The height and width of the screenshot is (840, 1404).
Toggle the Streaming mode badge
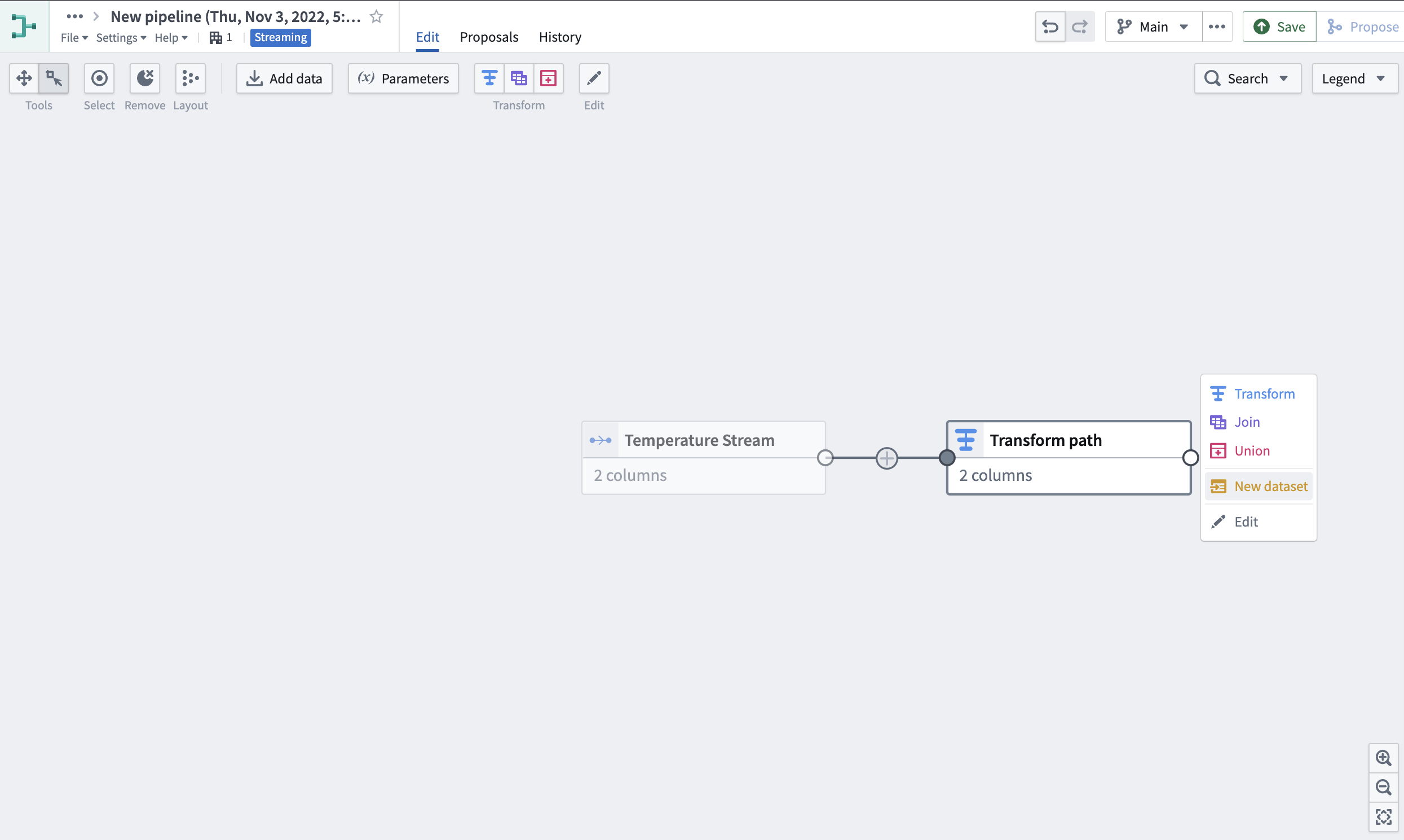click(280, 37)
